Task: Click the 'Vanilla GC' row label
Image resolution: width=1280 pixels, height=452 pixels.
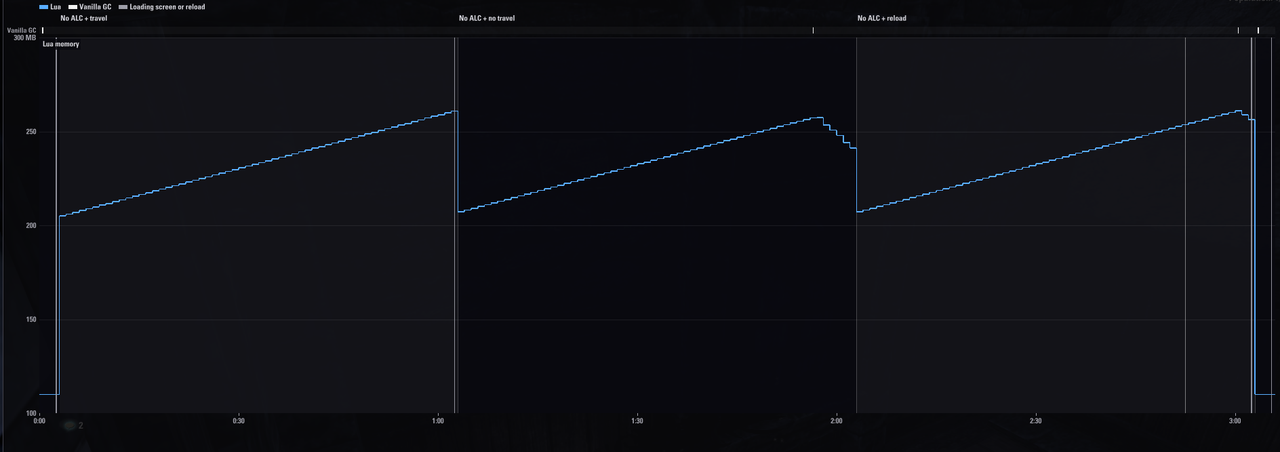Action: click(x=22, y=30)
